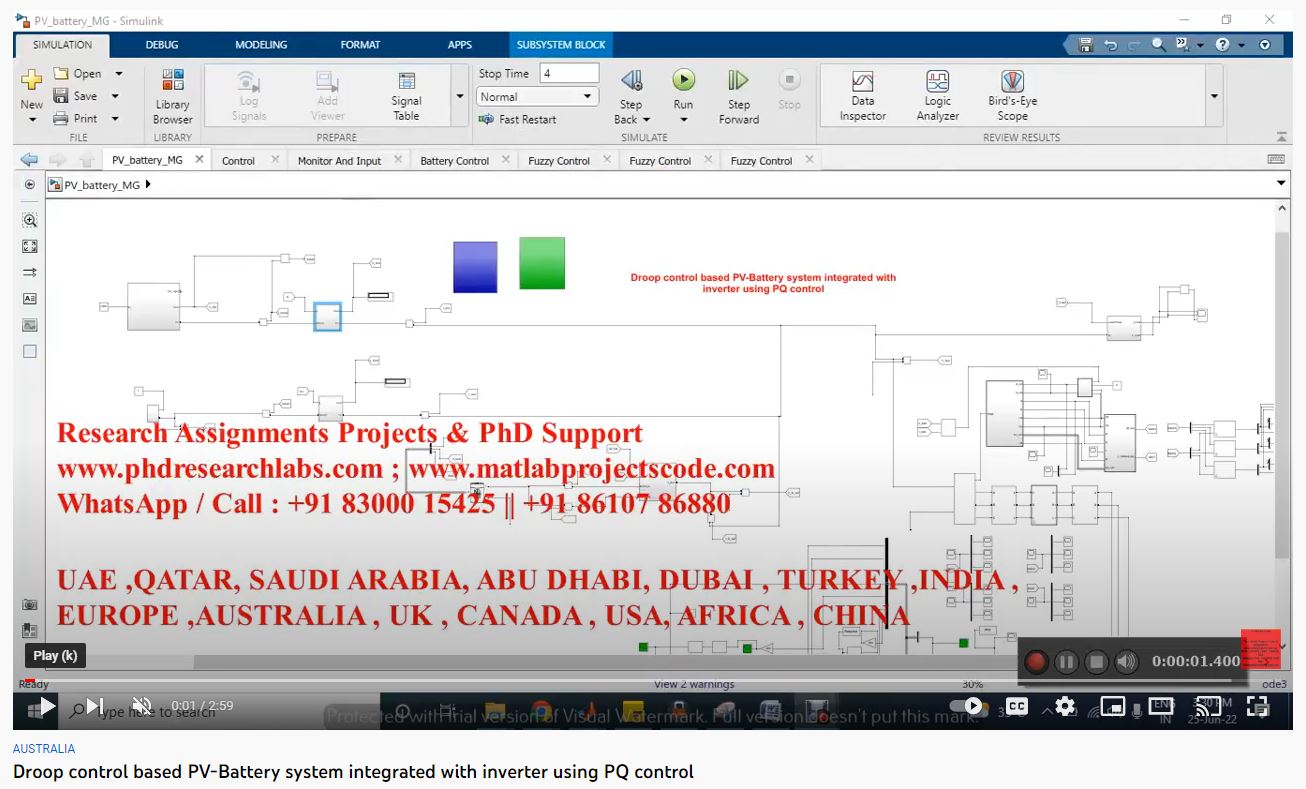Expand the Normal simulation mode dropdown
Image resolution: width=1306 pixels, height=789 pixels.
tap(587, 97)
